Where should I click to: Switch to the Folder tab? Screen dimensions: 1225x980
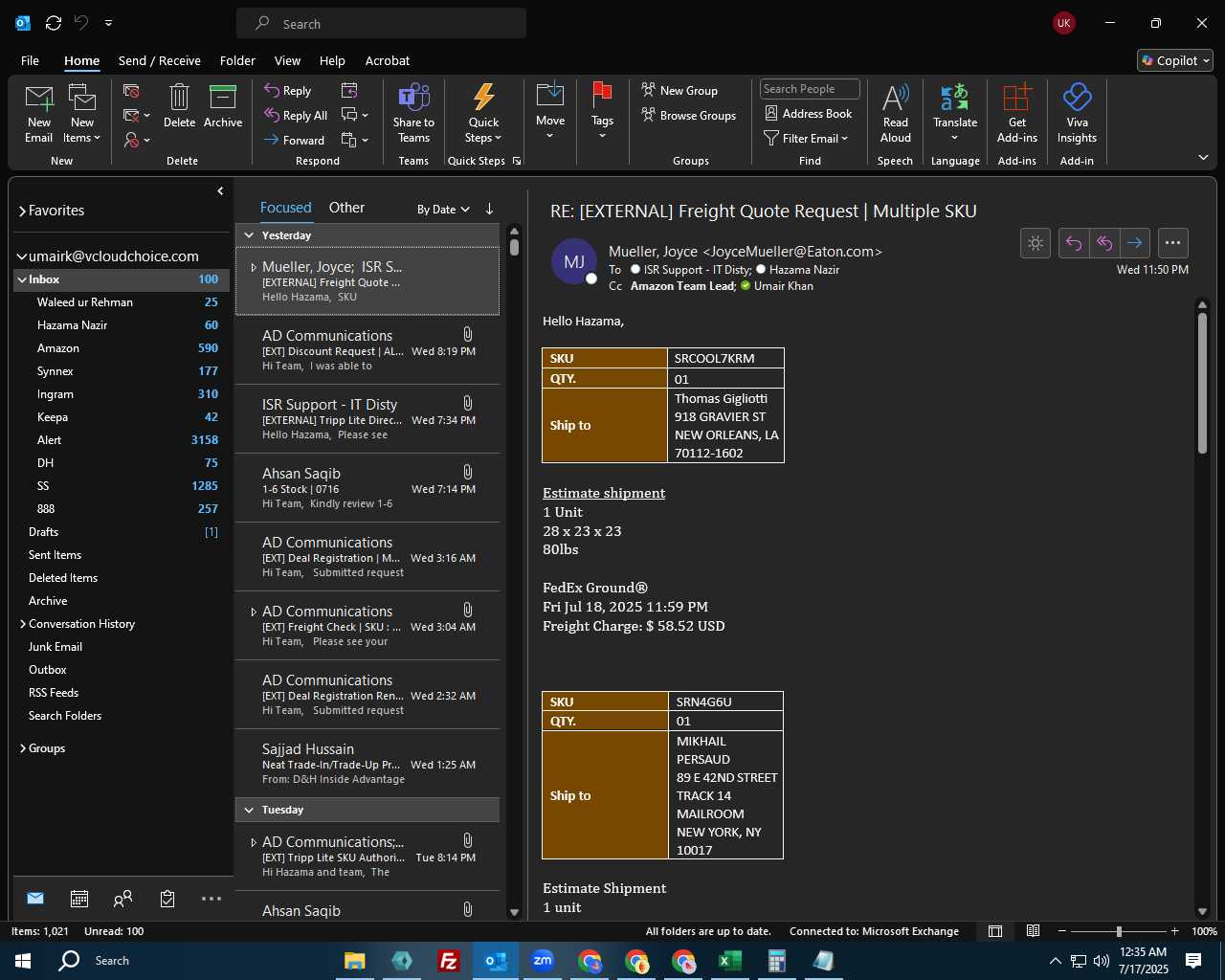pos(237,60)
